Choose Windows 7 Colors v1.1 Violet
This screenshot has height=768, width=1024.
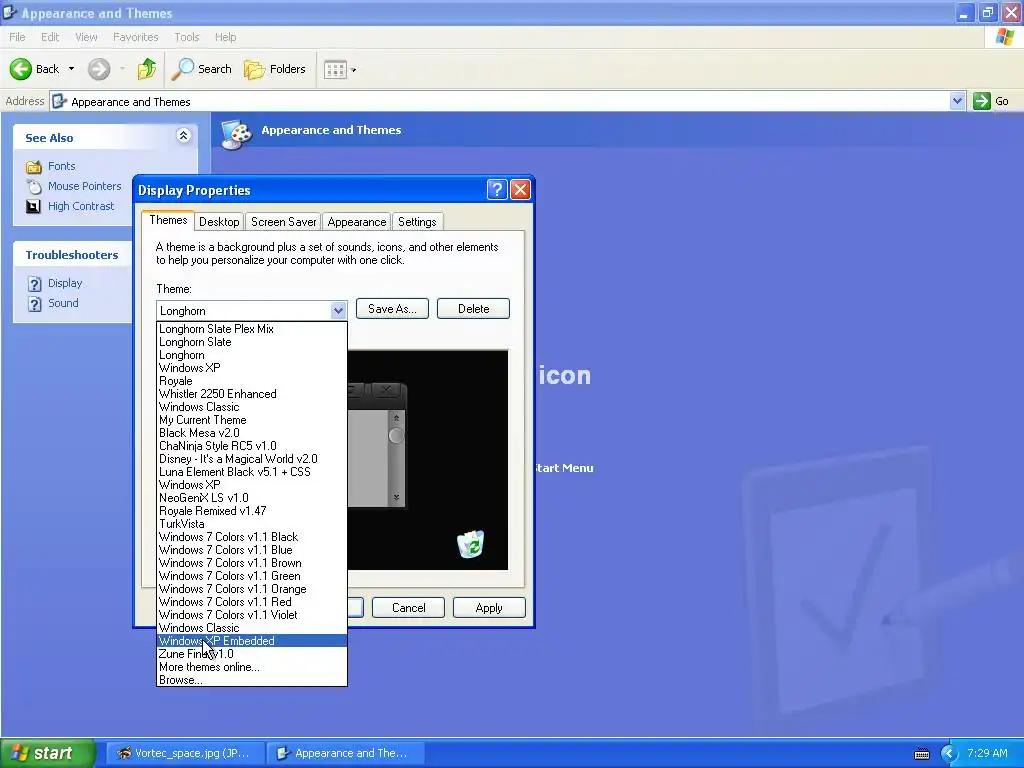tap(252, 615)
